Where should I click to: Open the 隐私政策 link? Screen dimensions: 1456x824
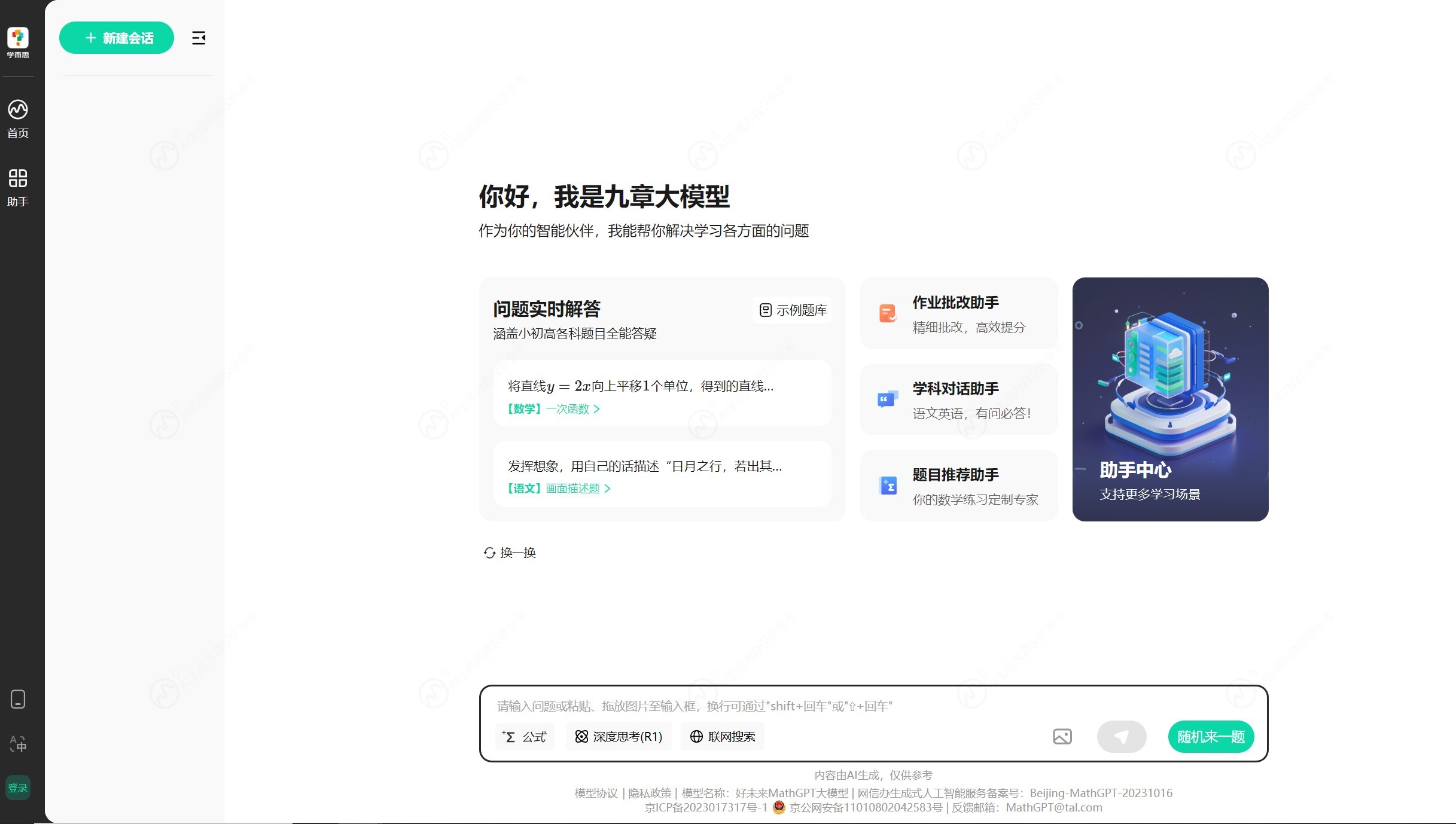[x=650, y=793]
